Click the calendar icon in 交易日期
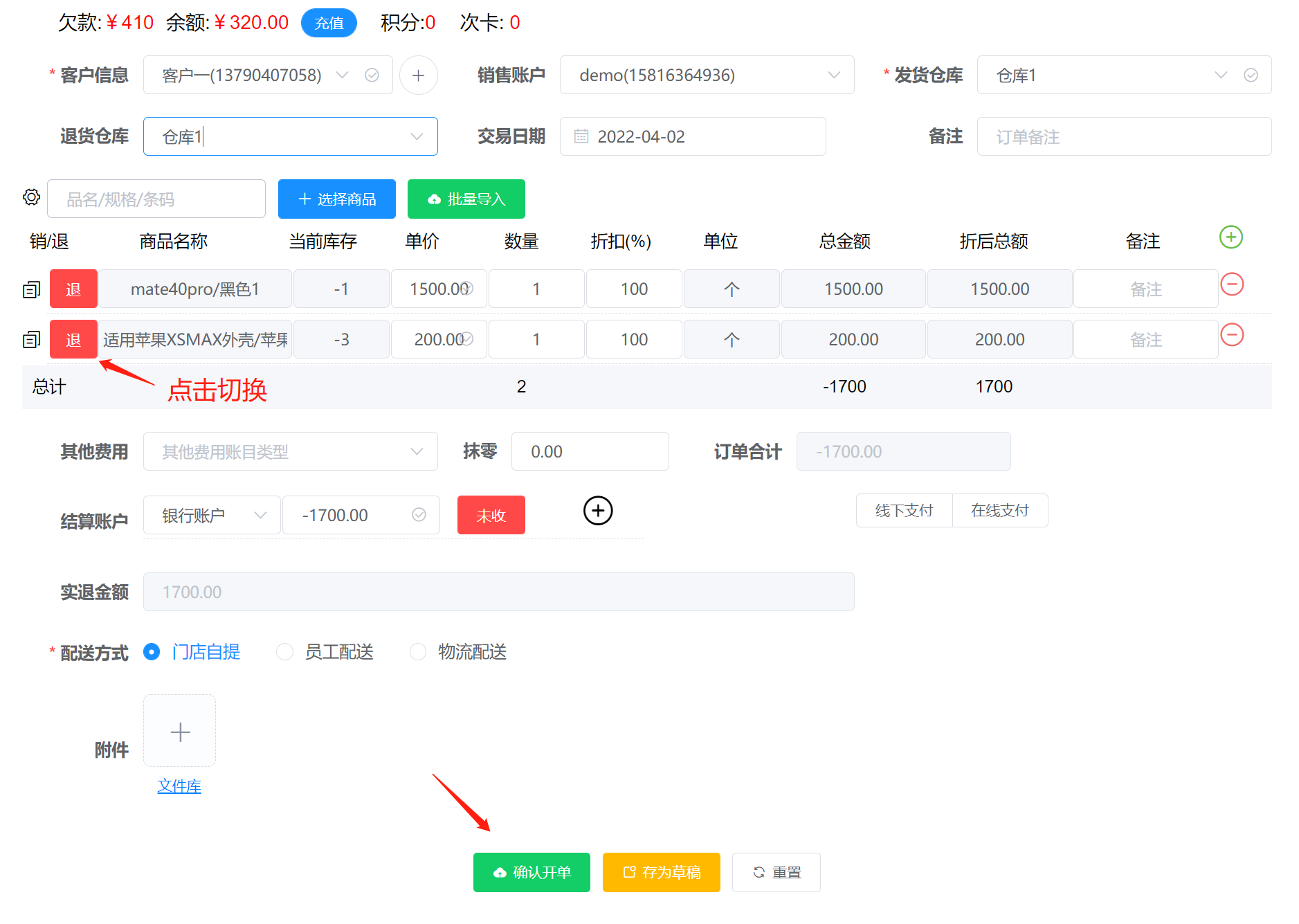The height and width of the screenshot is (924, 1299). click(581, 136)
